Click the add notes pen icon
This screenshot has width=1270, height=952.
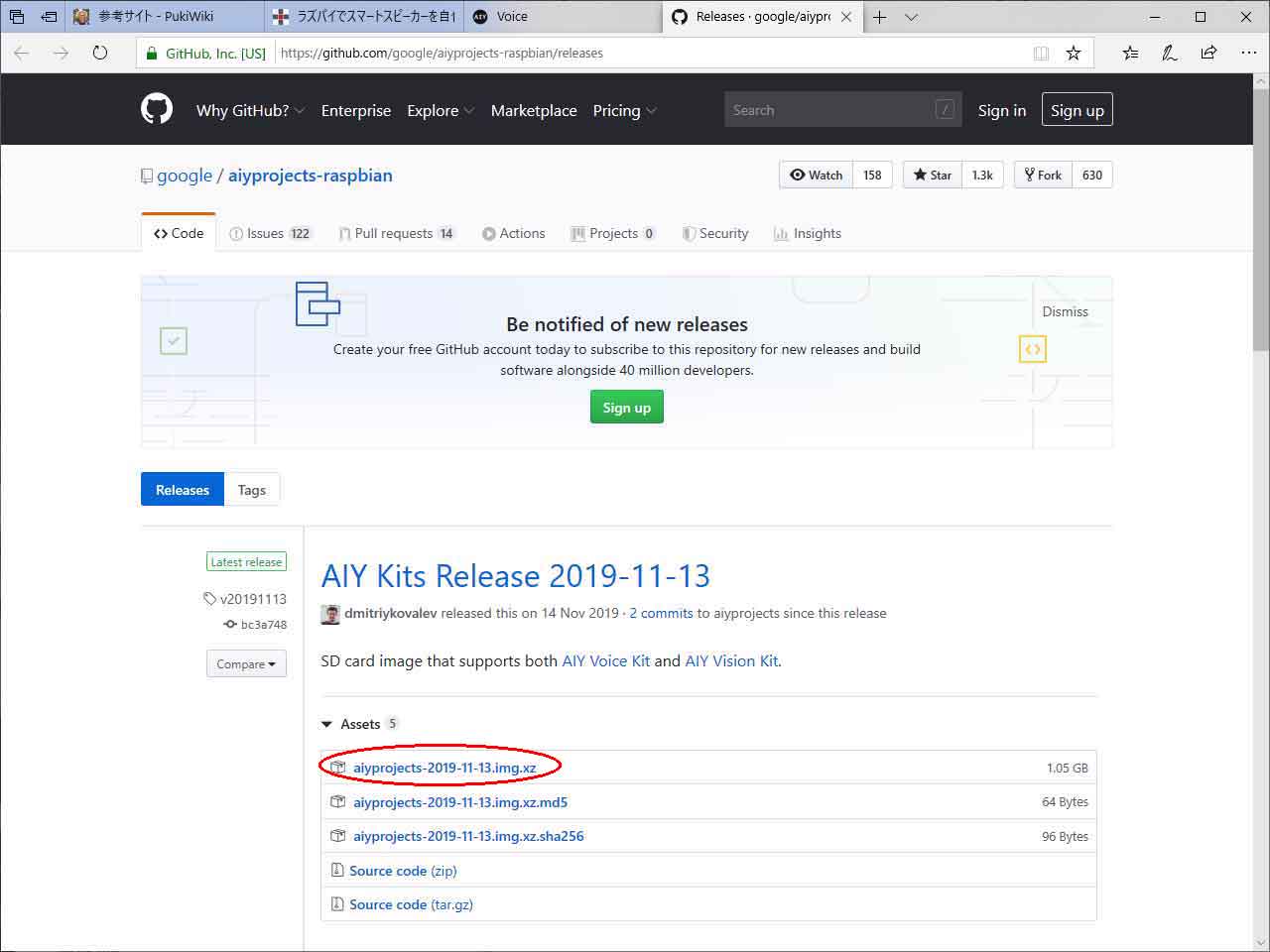coord(1170,54)
